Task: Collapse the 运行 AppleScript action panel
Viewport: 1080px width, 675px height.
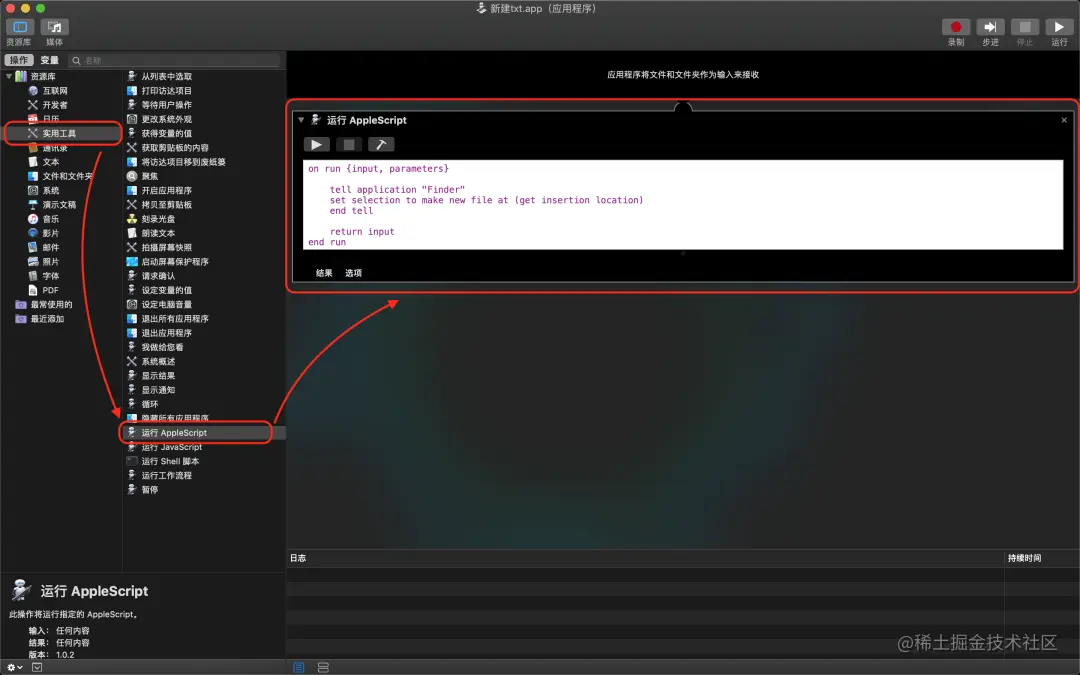Action: pyautogui.click(x=301, y=120)
